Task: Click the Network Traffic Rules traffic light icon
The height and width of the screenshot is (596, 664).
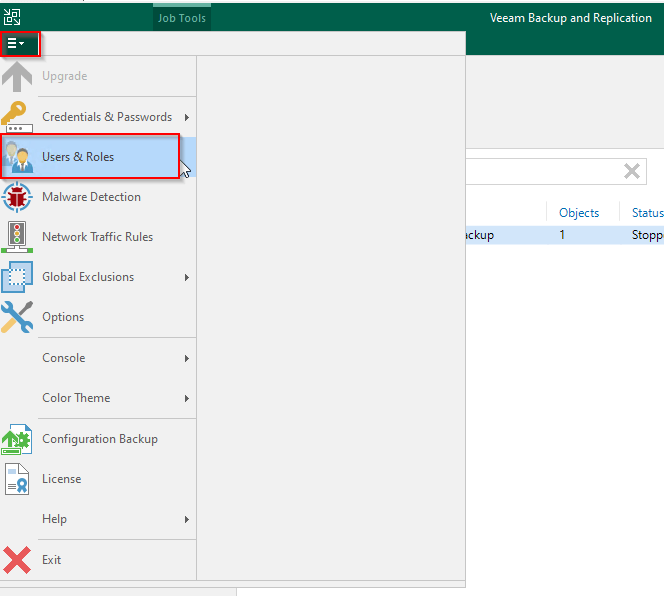Action: click(x=17, y=237)
